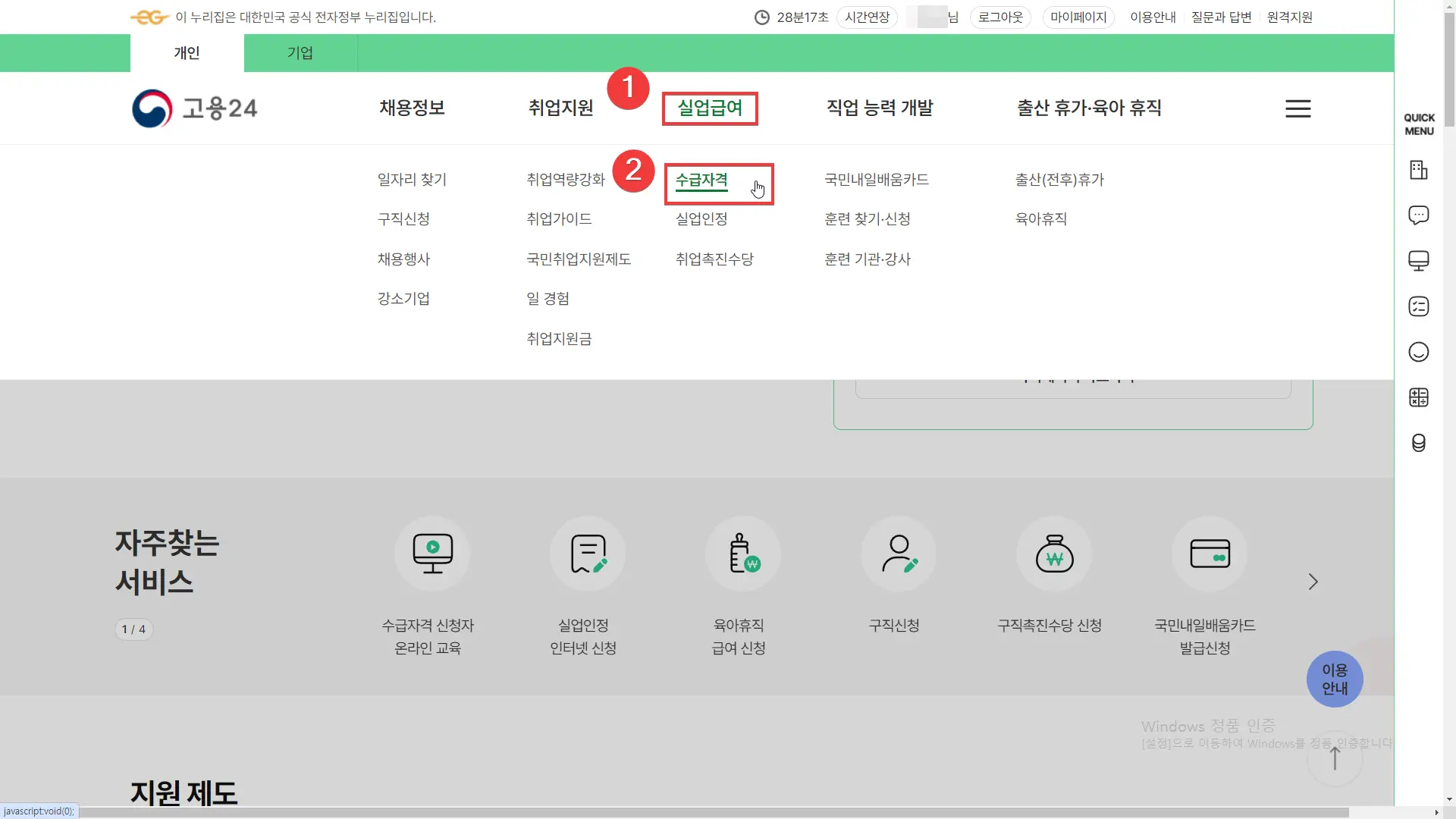Select 취업역량강화 submenu item
This screenshot has height=819, width=1456.
[566, 180]
